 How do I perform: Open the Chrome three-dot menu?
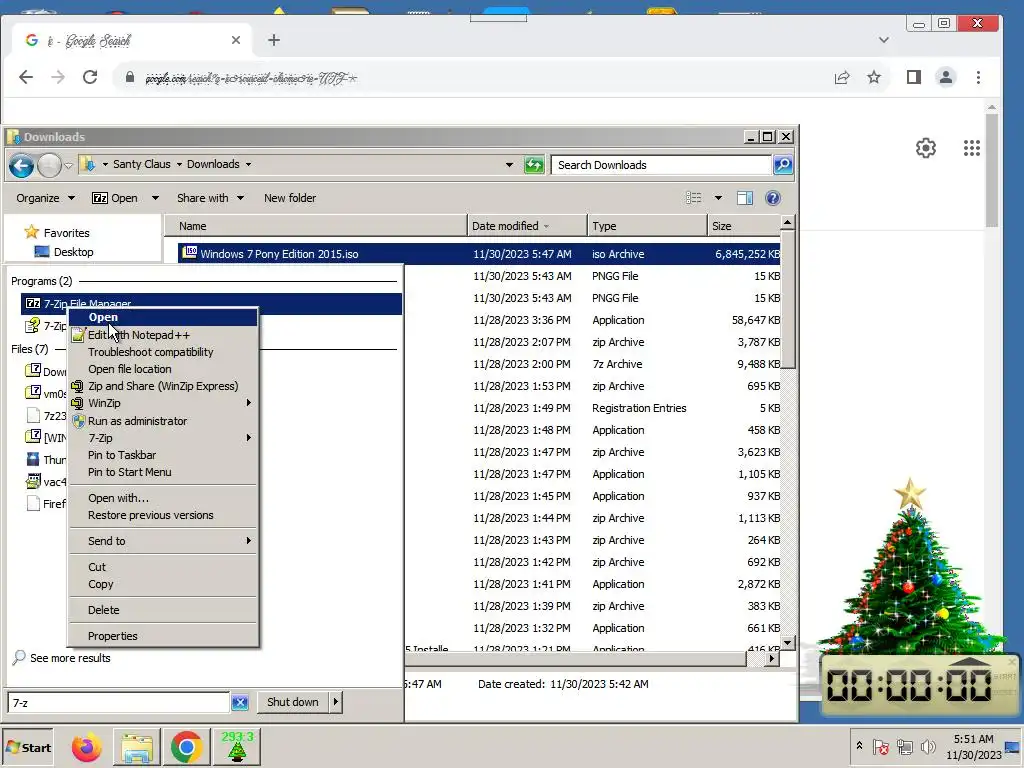[x=978, y=78]
